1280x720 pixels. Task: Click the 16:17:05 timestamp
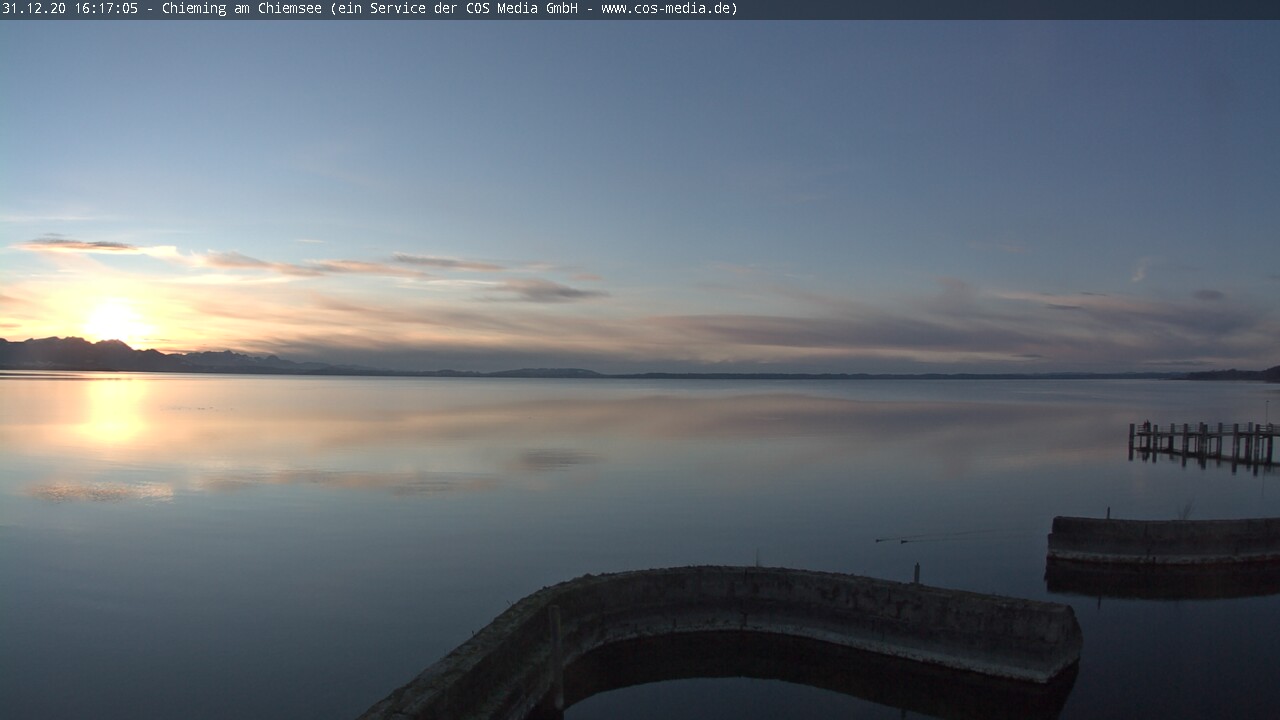click(104, 9)
